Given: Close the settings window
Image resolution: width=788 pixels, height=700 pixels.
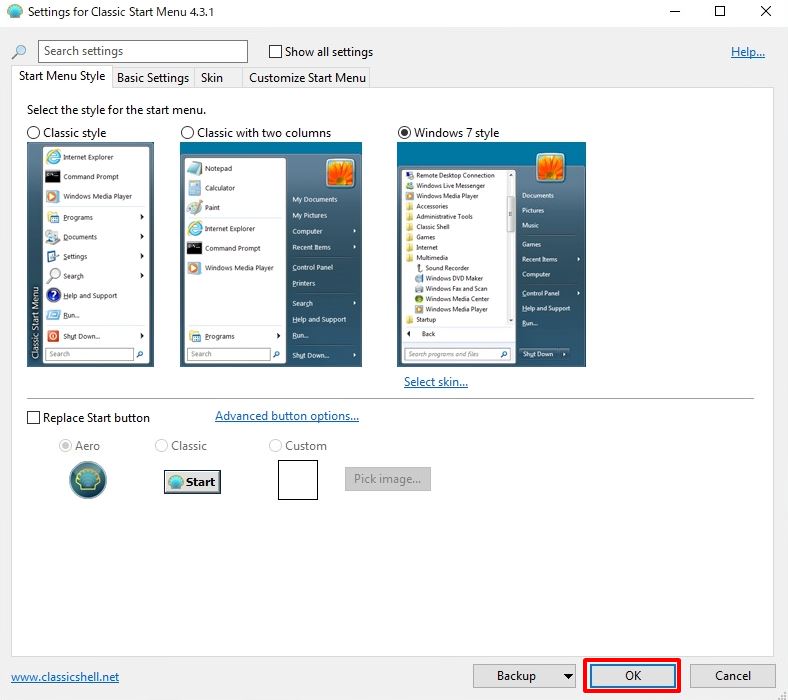Looking at the screenshot, I should pyautogui.click(x=765, y=11).
